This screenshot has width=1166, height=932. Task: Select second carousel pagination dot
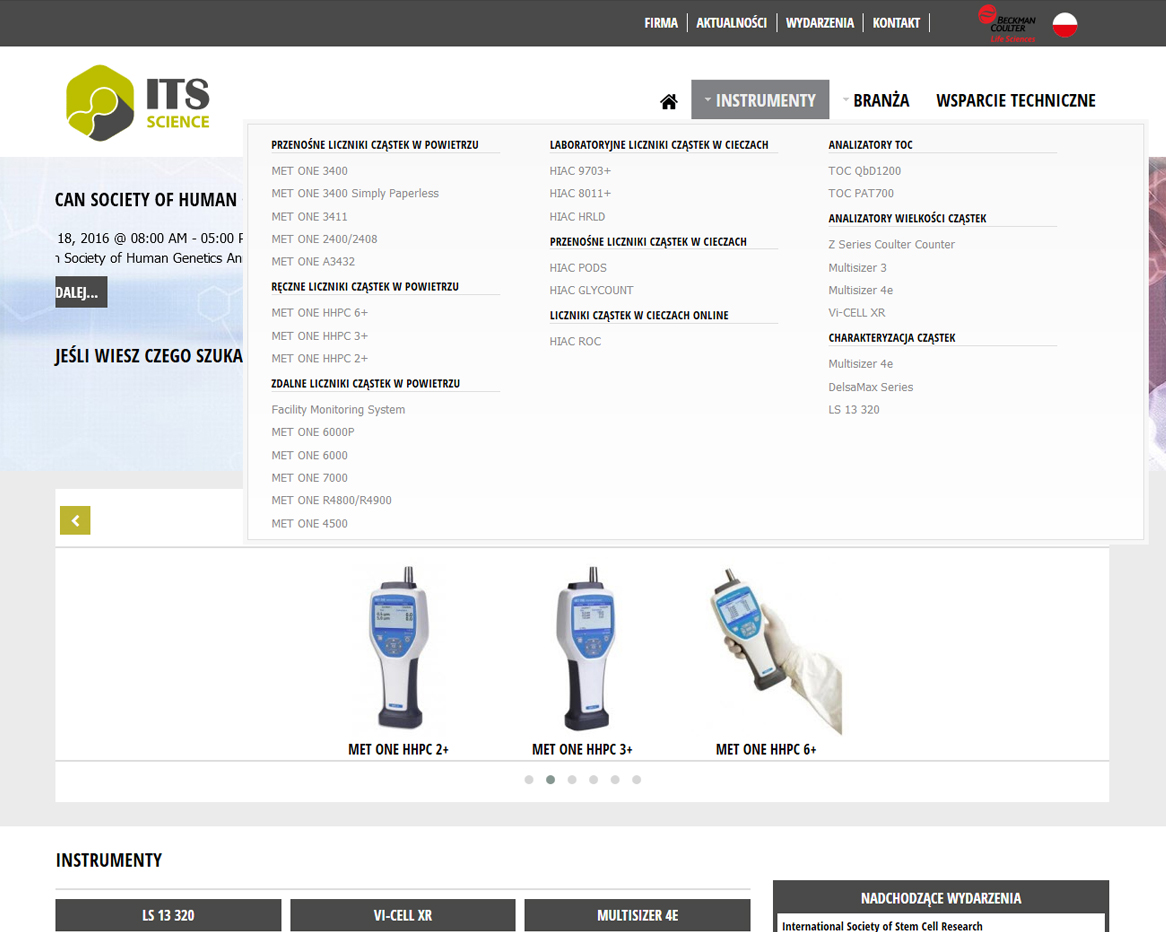click(x=550, y=780)
